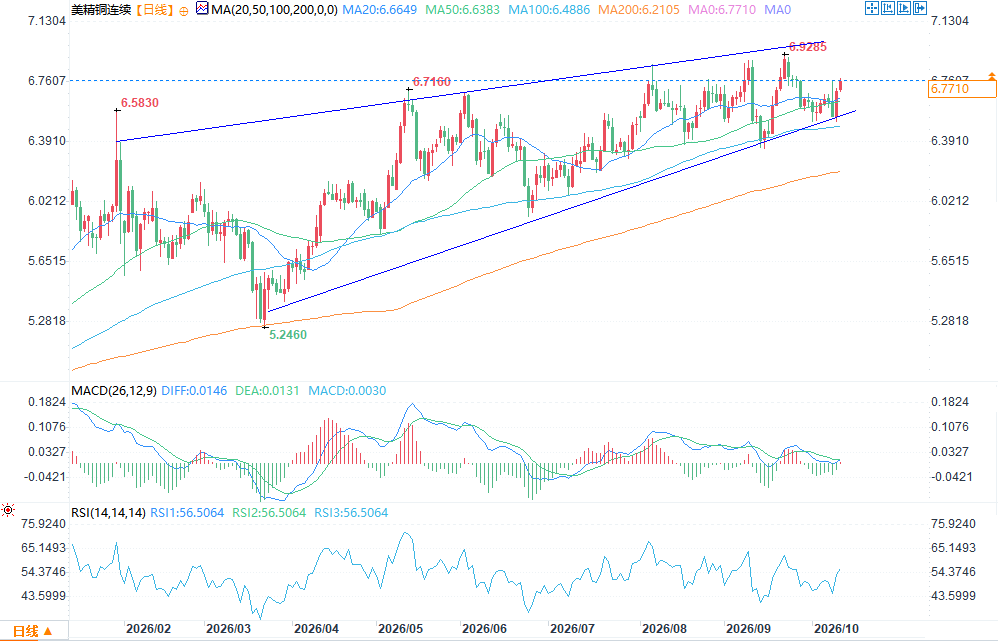This screenshot has height=641, width=998.
Task: Click the crosshair cursor icon in the chart toolbar
Action: click(x=872, y=8)
